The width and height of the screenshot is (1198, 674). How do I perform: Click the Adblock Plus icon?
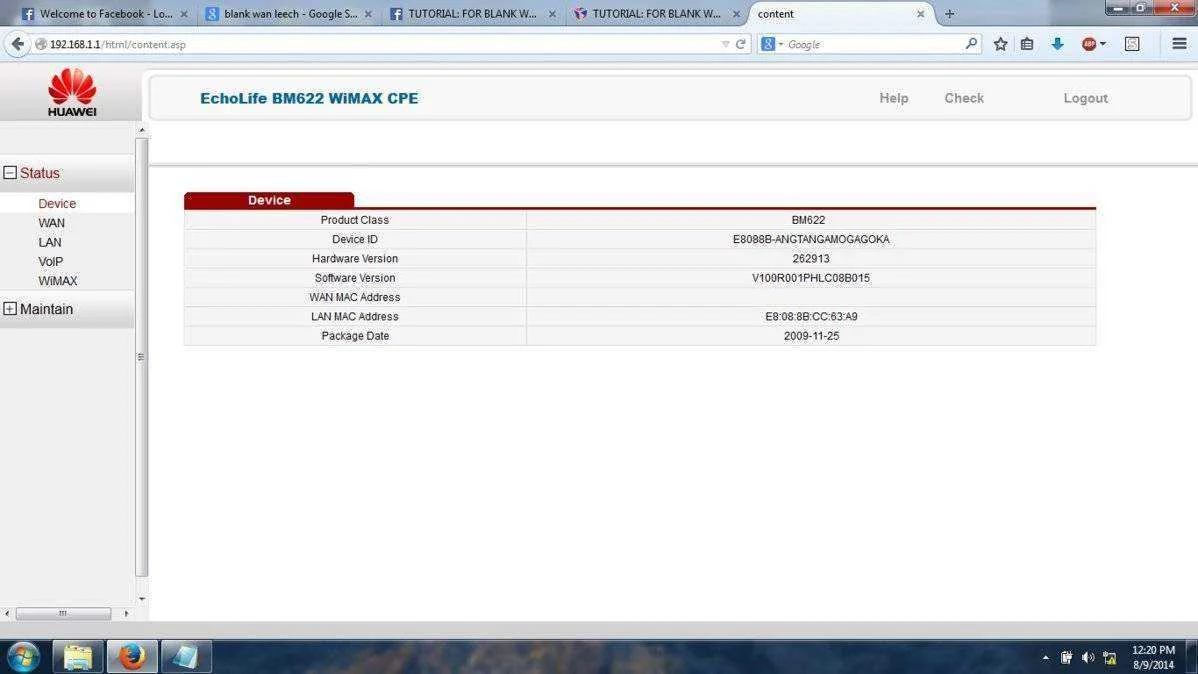(x=1090, y=44)
